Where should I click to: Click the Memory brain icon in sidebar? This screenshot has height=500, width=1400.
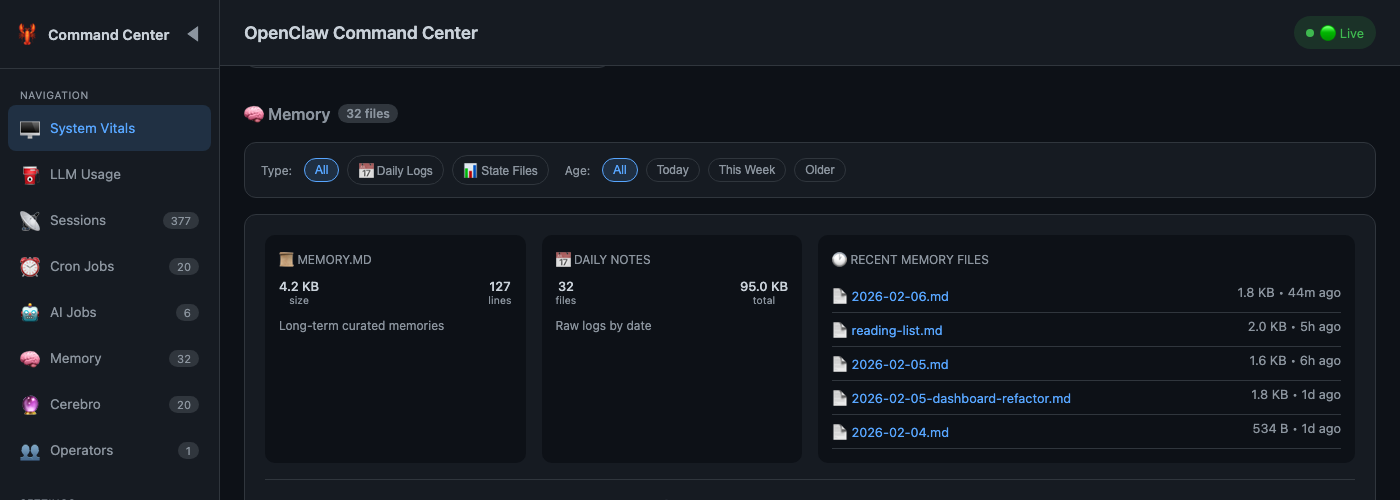pyautogui.click(x=30, y=359)
